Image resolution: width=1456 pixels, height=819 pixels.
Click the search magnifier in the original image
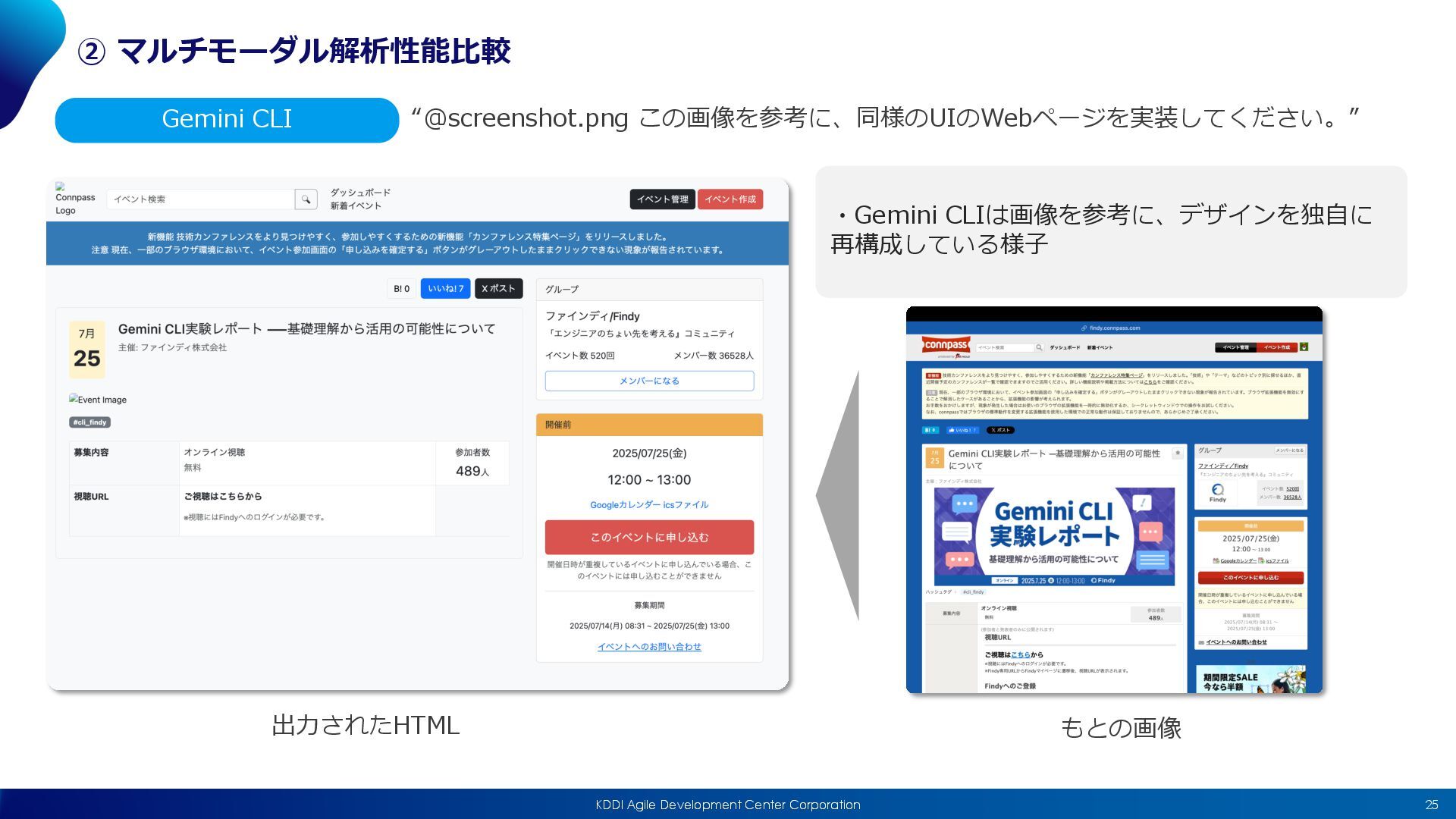tap(1039, 347)
